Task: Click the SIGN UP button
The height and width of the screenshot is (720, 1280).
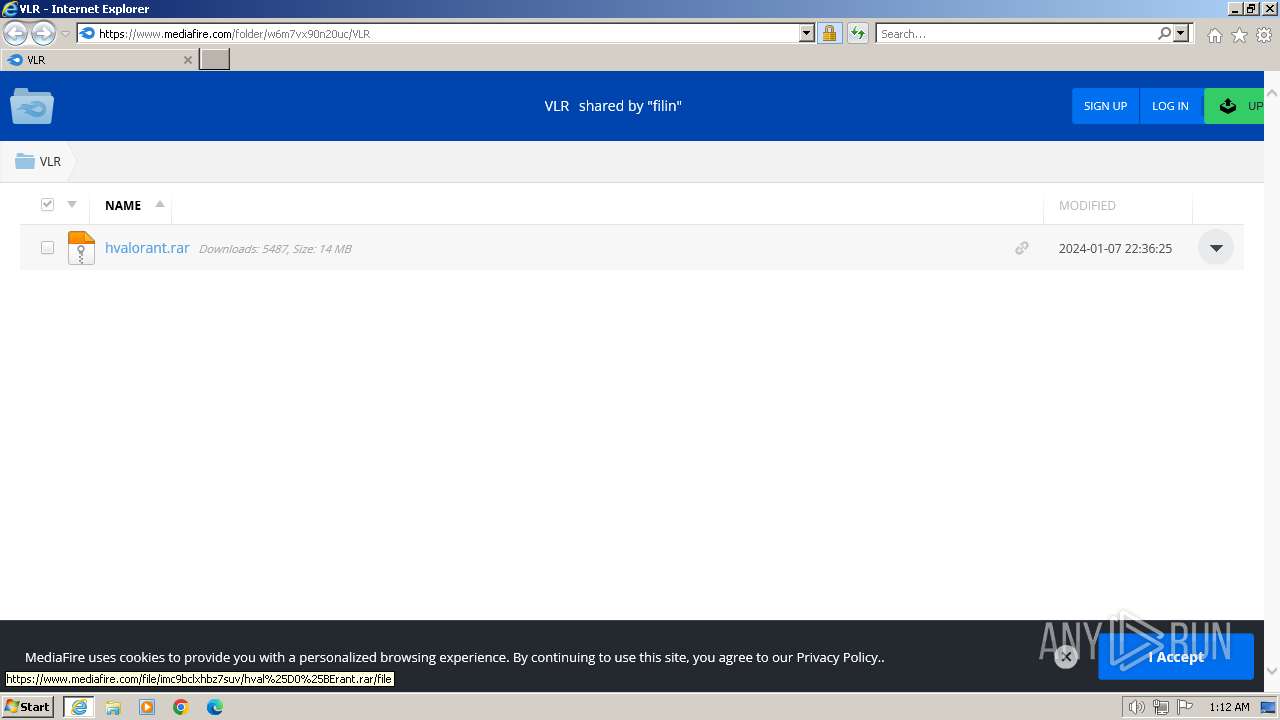Action: tap(1105, 106)
